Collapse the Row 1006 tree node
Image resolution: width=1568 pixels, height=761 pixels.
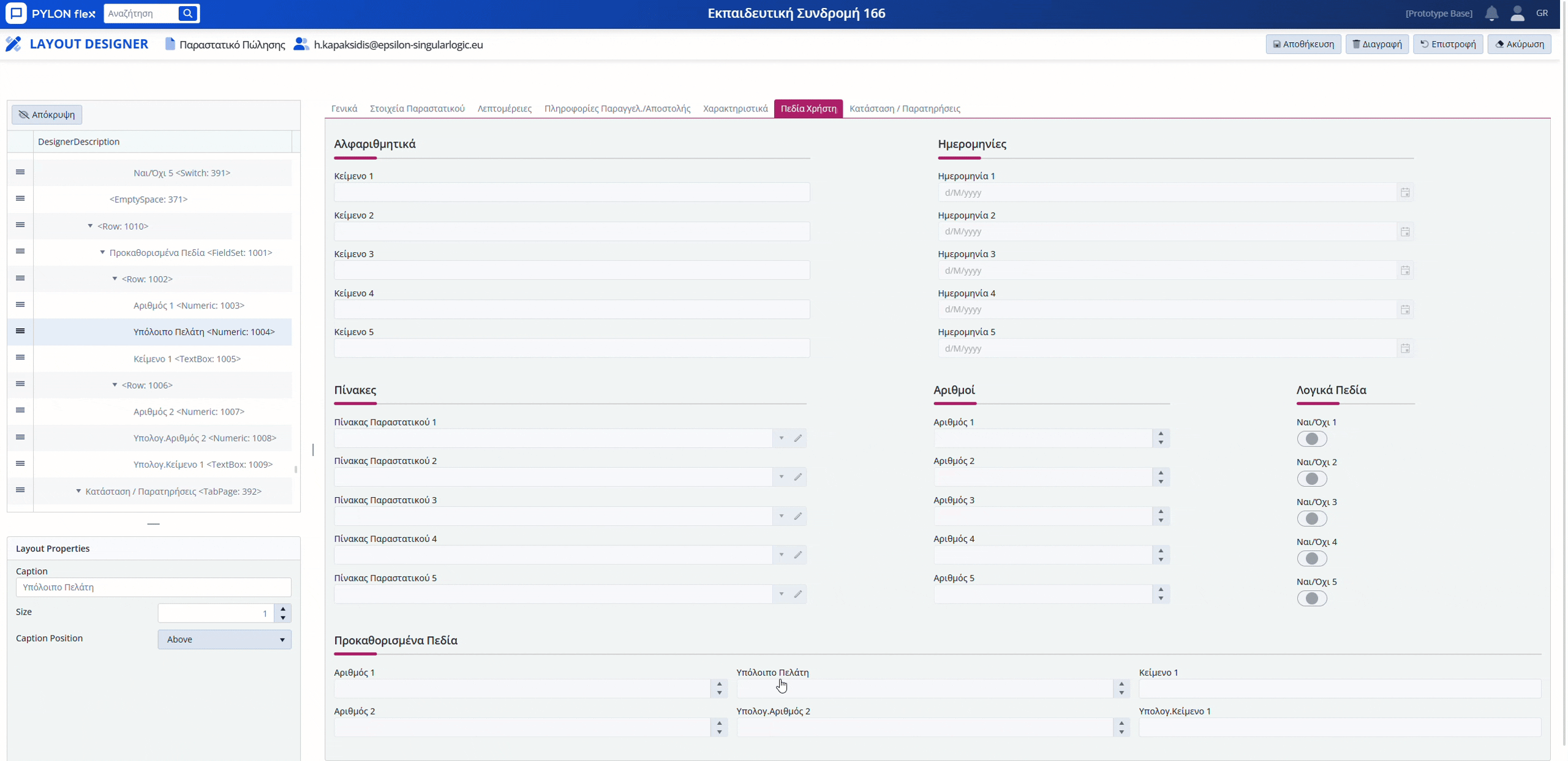click(115, 385)
